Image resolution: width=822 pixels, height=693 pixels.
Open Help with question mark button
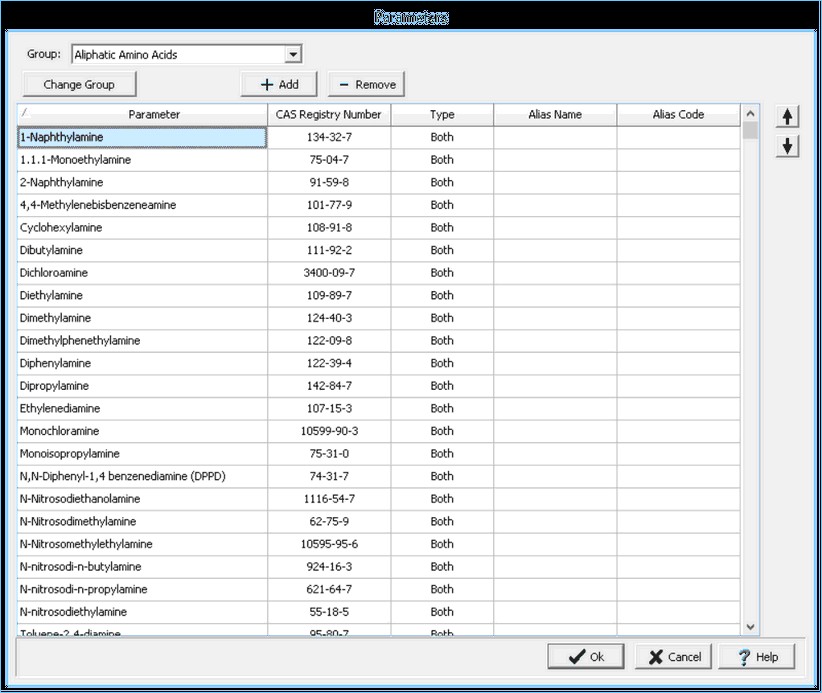[x=757, y=657]
